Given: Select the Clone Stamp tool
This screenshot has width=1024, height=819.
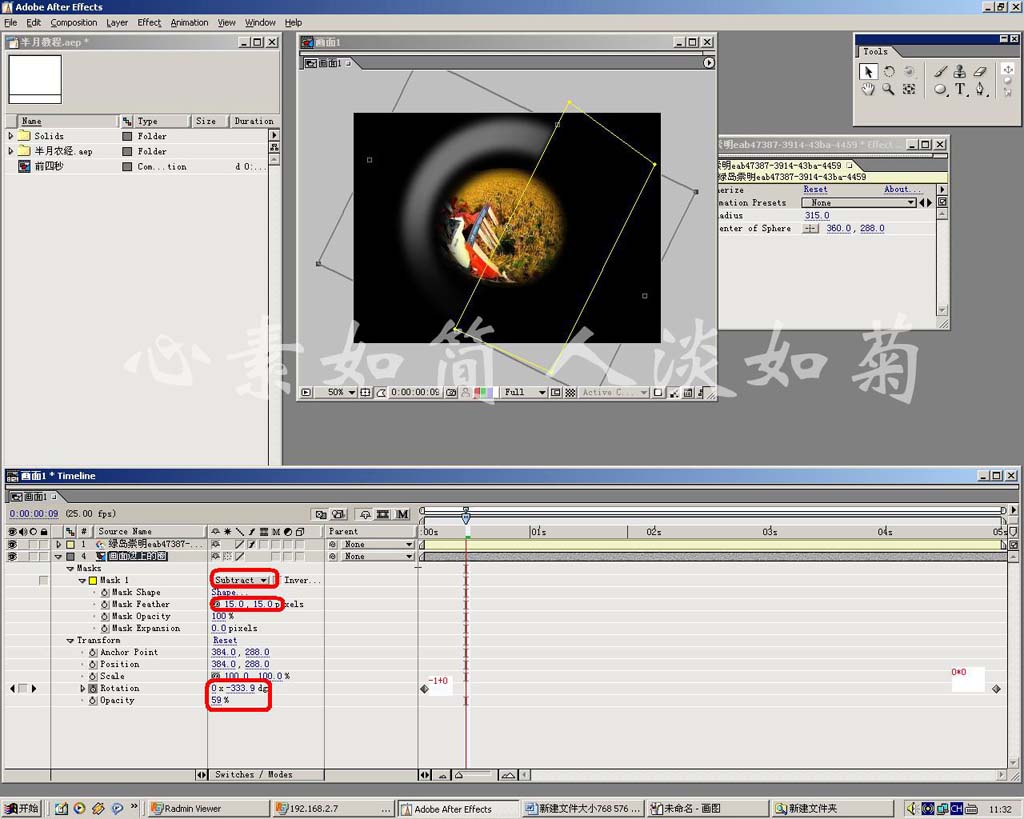Looking at the screenshot, I should [x=959, y=71].
